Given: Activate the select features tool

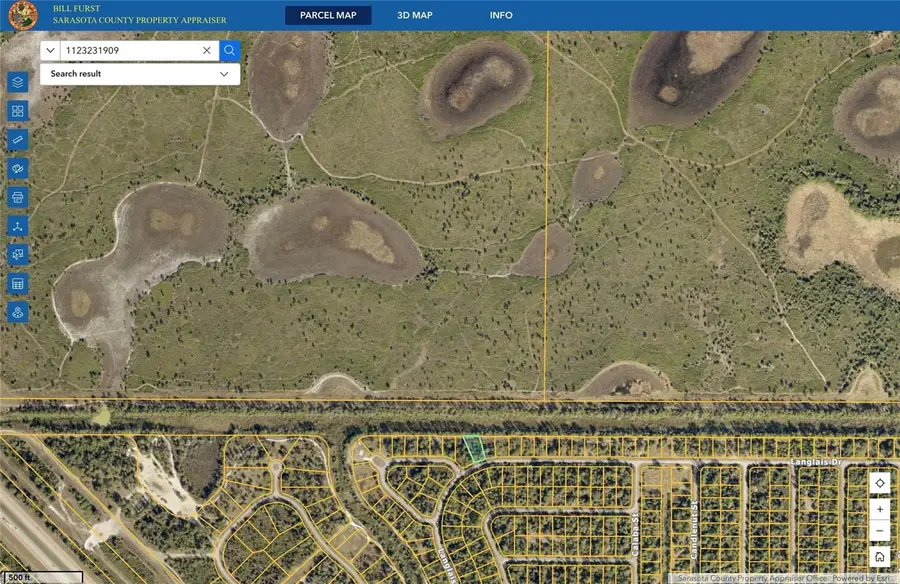Looking at the screenshot, I should coord(18,255).
